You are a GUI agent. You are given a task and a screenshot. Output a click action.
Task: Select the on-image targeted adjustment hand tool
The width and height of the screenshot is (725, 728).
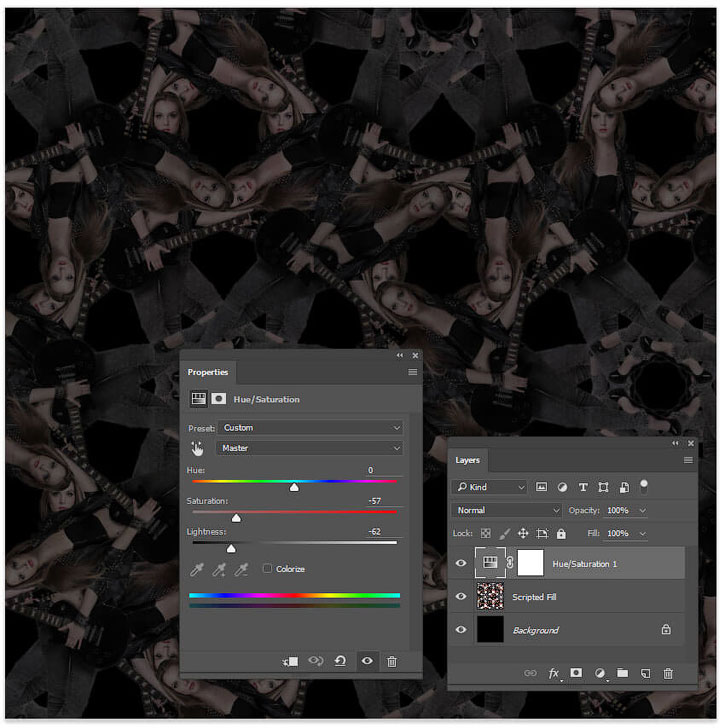pos(198,450)
